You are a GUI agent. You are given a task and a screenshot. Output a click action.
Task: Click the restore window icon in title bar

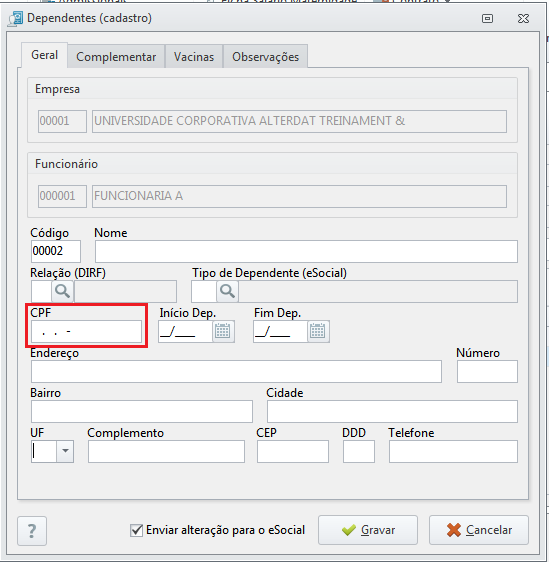coord(487,18)
